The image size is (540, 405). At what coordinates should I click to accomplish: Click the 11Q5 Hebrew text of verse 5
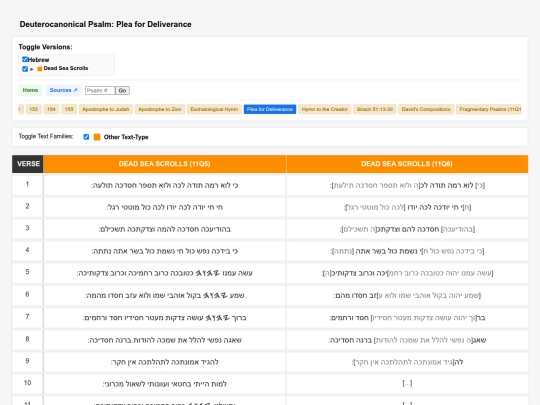[165, 273]
